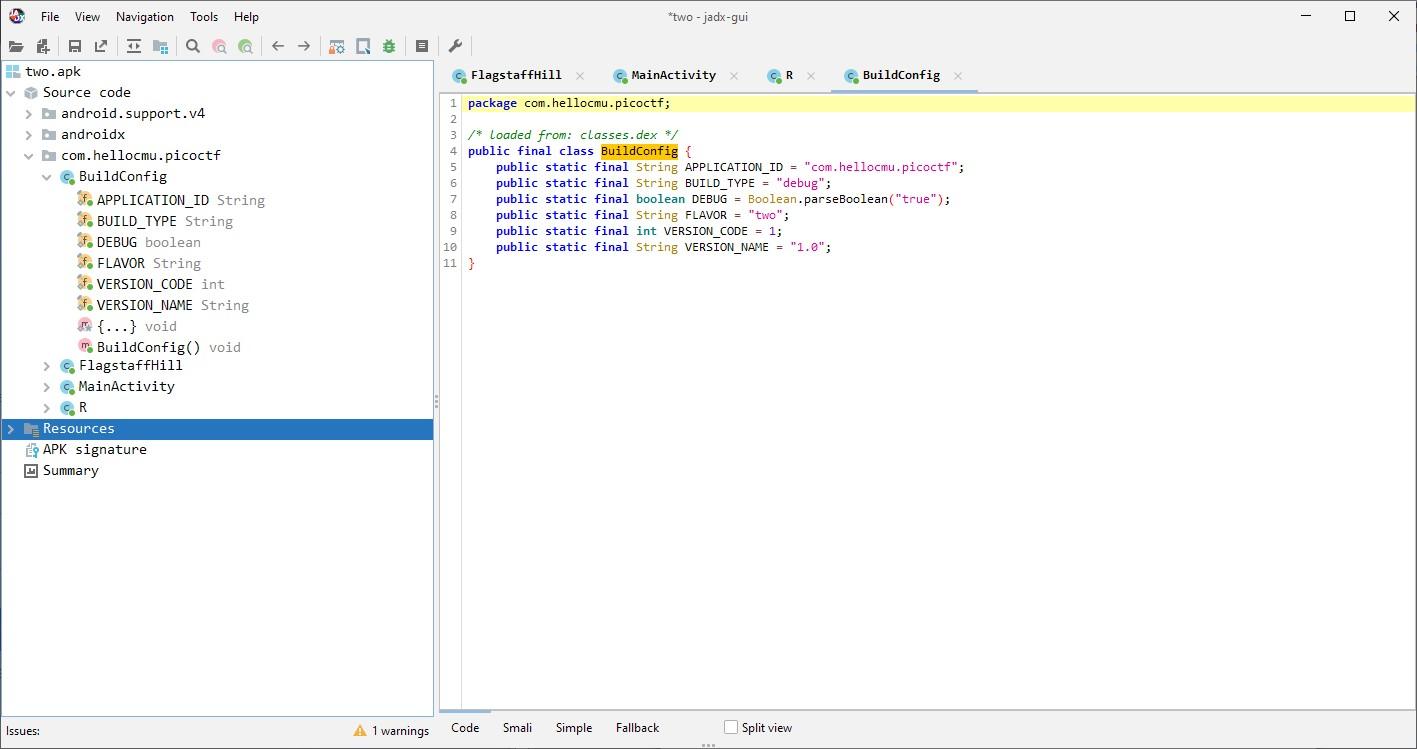Expand the Resources tree node
This screenshot has width=1417, height=749.
[x=11, y=429]
